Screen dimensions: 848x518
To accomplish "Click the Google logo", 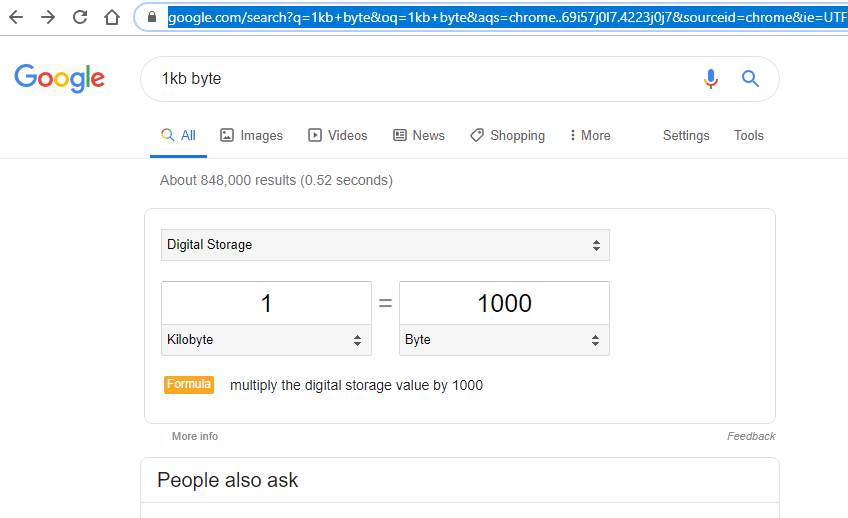I will point(59,78).
